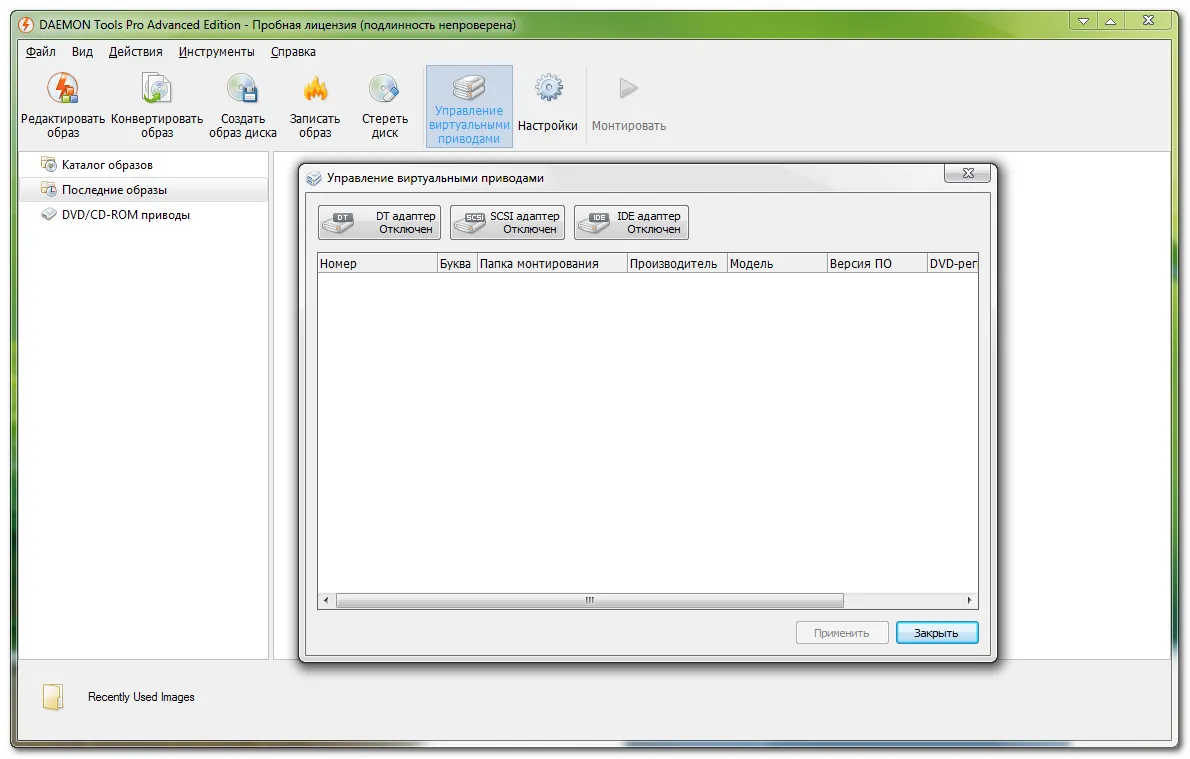This screenshot has height=759, width=1190.
Task: Open the File (Файл) menu
Action: [40, 52]
